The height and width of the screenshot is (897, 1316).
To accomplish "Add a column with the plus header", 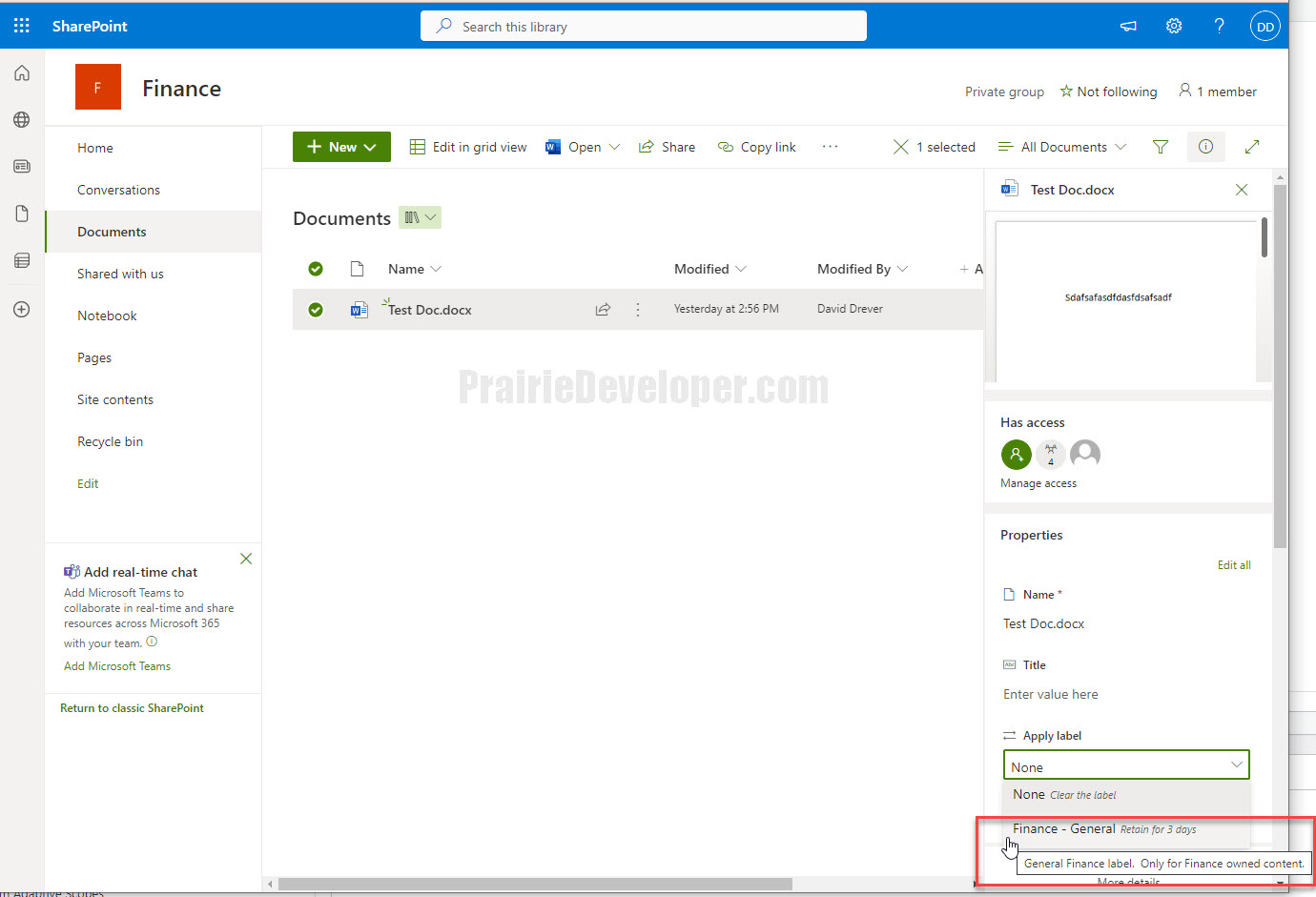I will pos(971,269).
